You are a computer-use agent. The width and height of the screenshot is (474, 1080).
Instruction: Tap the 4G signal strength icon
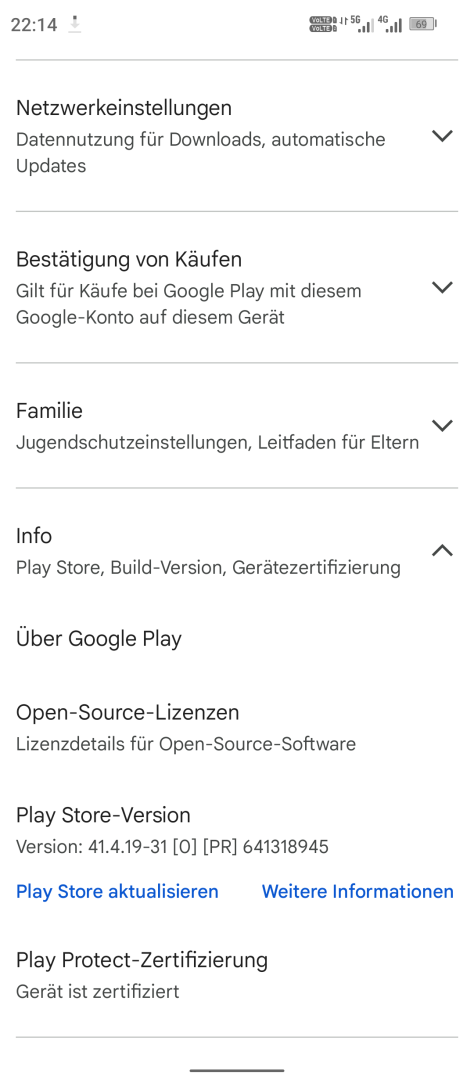(390, 24)
